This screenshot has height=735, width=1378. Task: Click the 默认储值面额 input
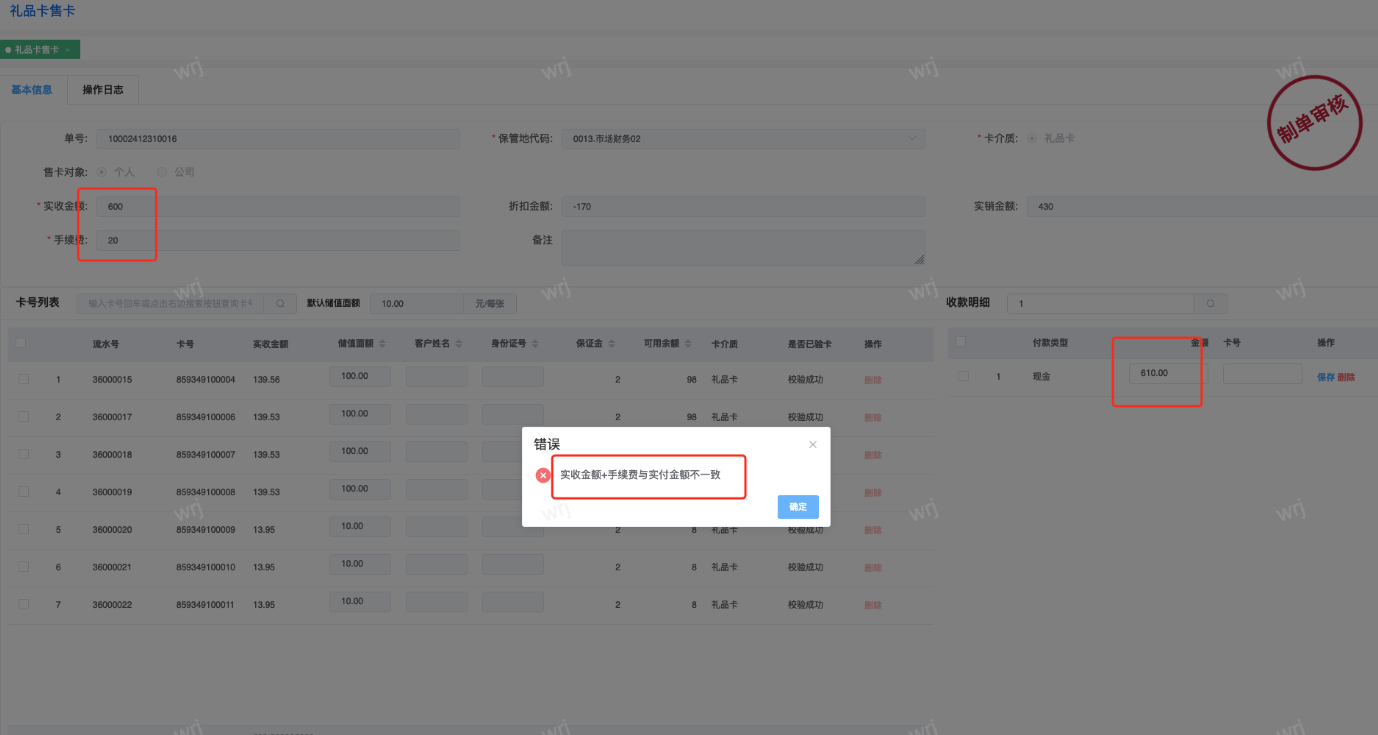(417, 303)
